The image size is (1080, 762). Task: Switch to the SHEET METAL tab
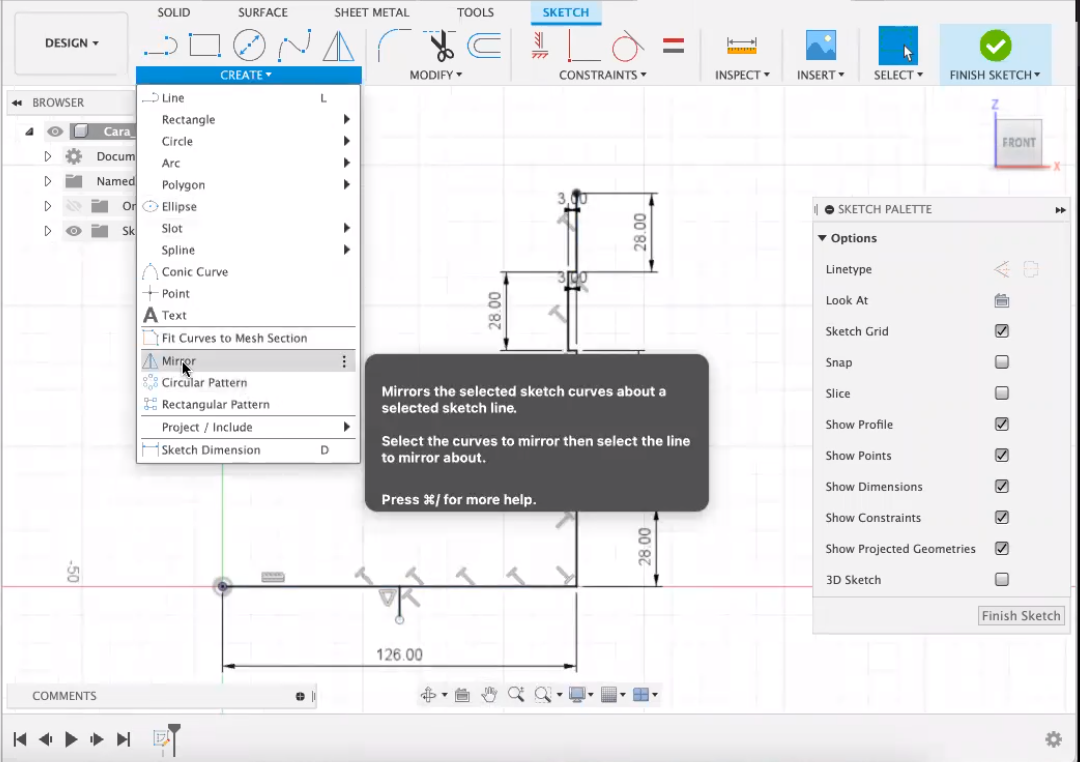[x=371, y=12]
